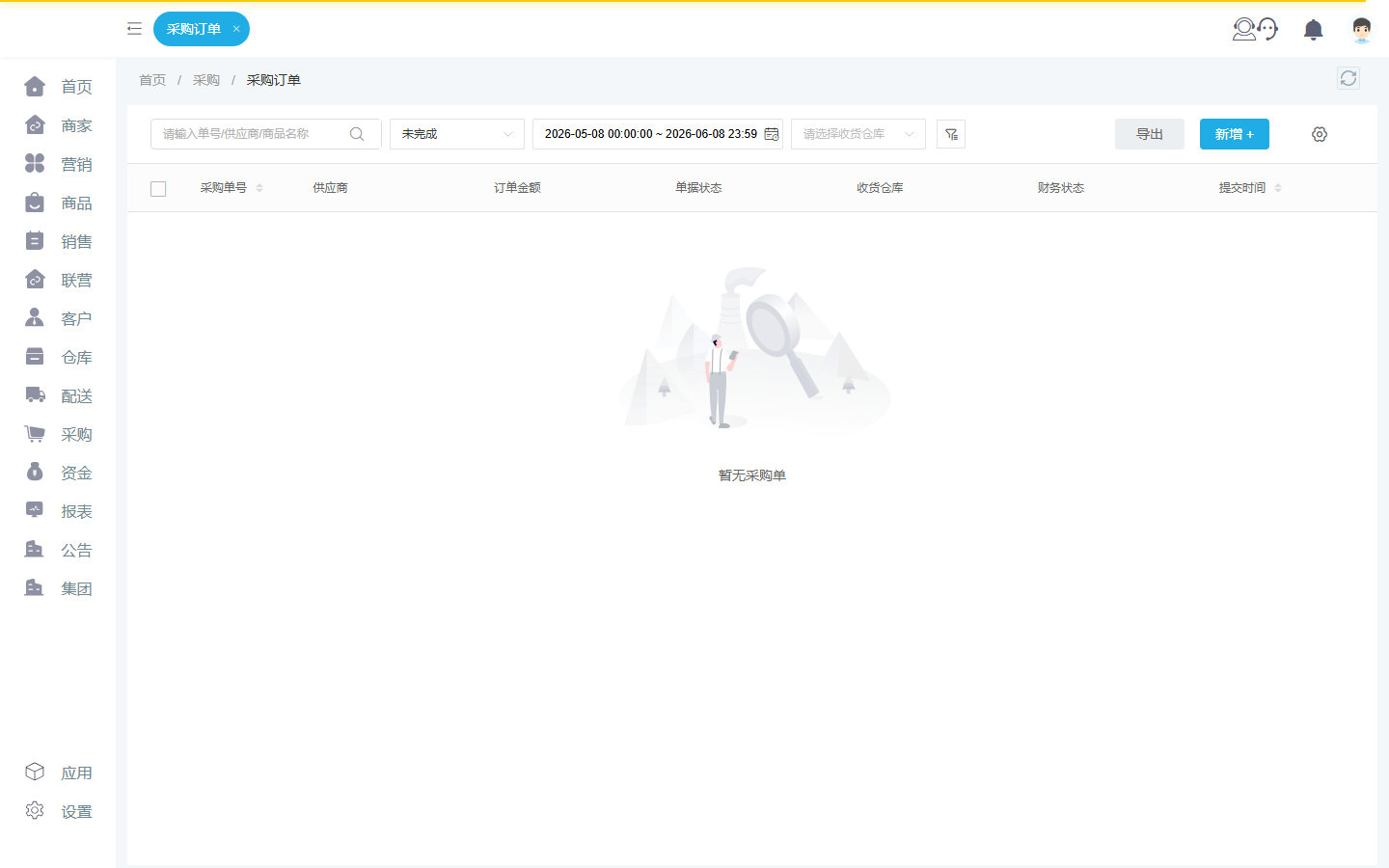Collapse the sidebar with the hamburger icon
The height and width of the screenshot is (868, 1389).
pyautogui.click(x=134, y=29)
